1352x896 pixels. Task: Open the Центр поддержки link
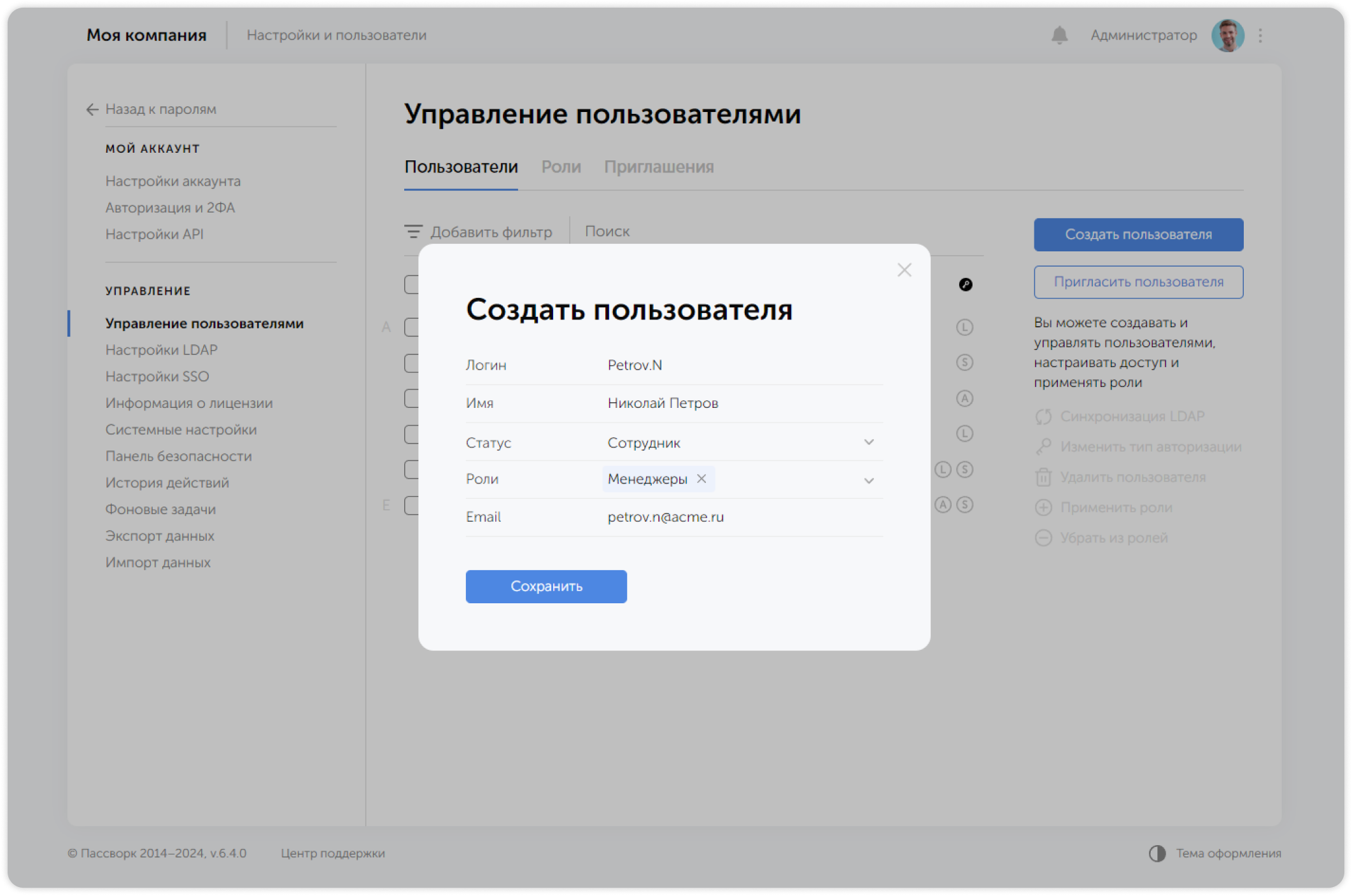click(333, 853)
